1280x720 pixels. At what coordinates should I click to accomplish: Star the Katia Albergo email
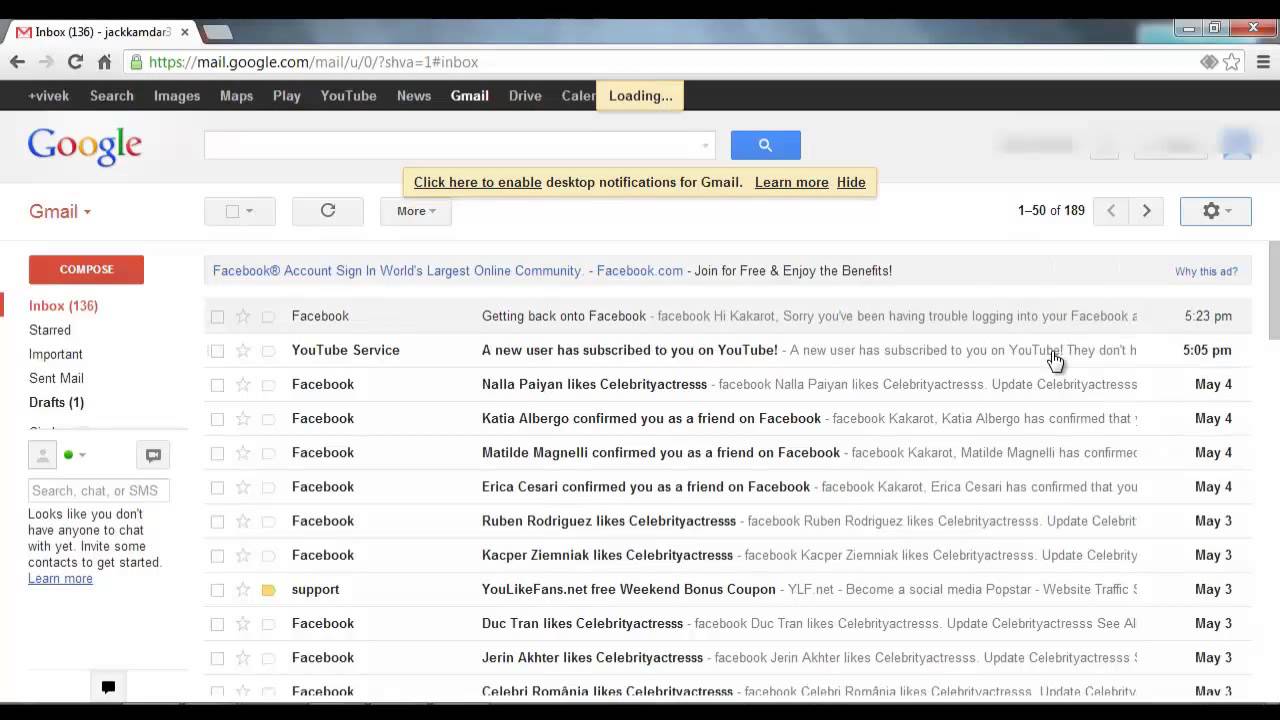[x=243, y=418]
